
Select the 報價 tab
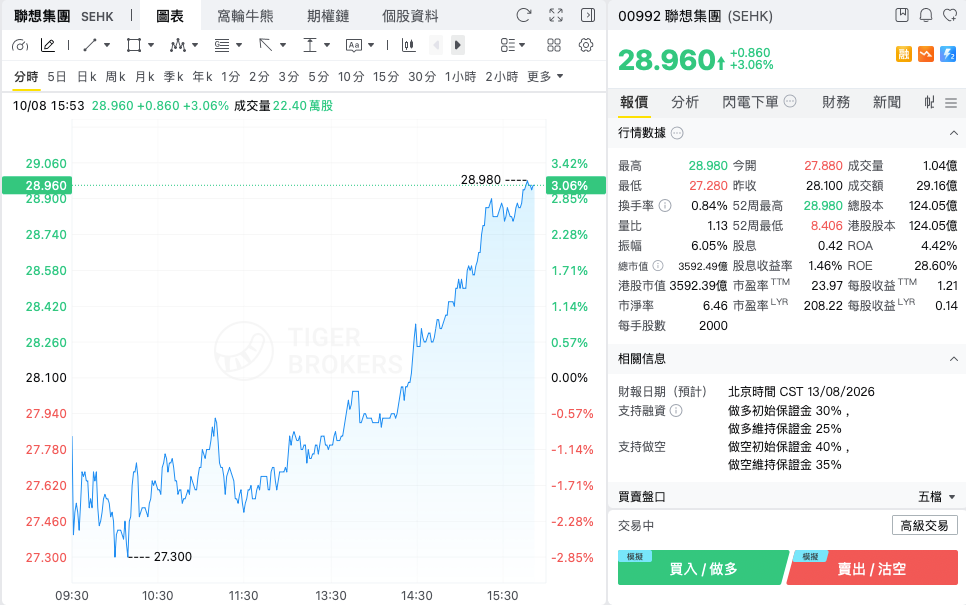pos(634,102)
